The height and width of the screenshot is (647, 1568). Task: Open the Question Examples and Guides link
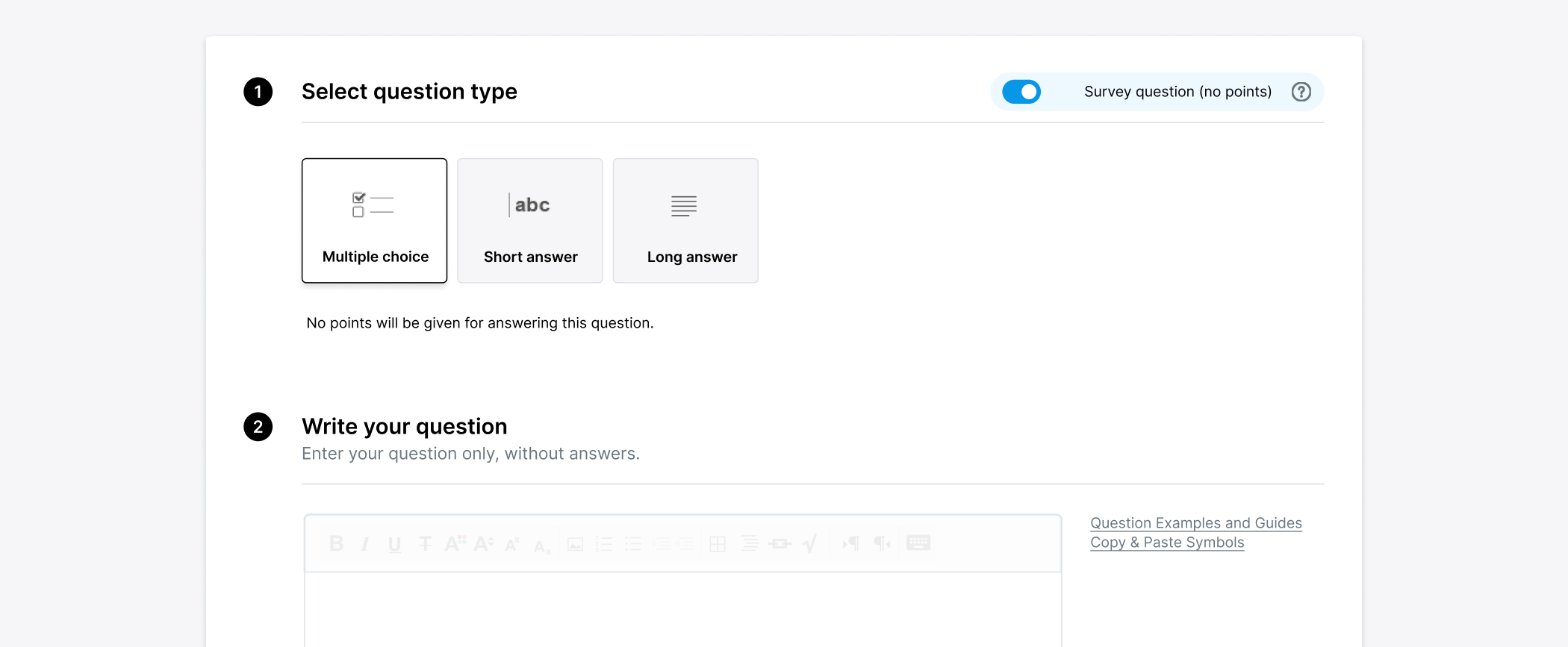pyautogui.click(x=1196, y=523)
